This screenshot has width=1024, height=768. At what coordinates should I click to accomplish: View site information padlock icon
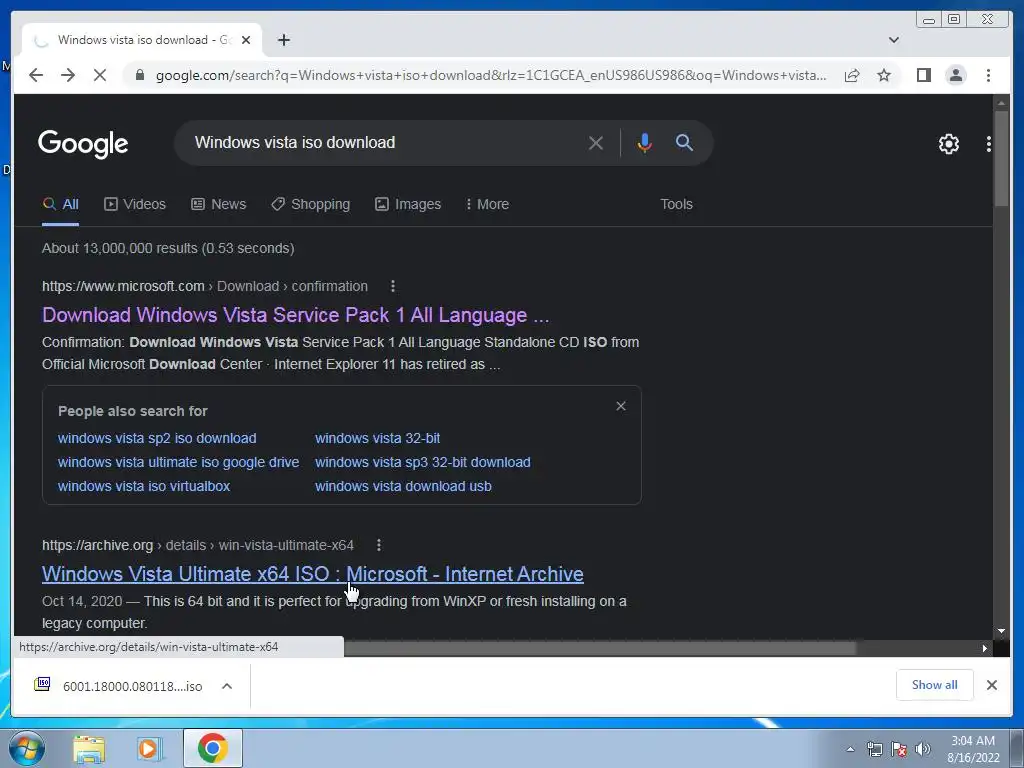coord(139,75)
